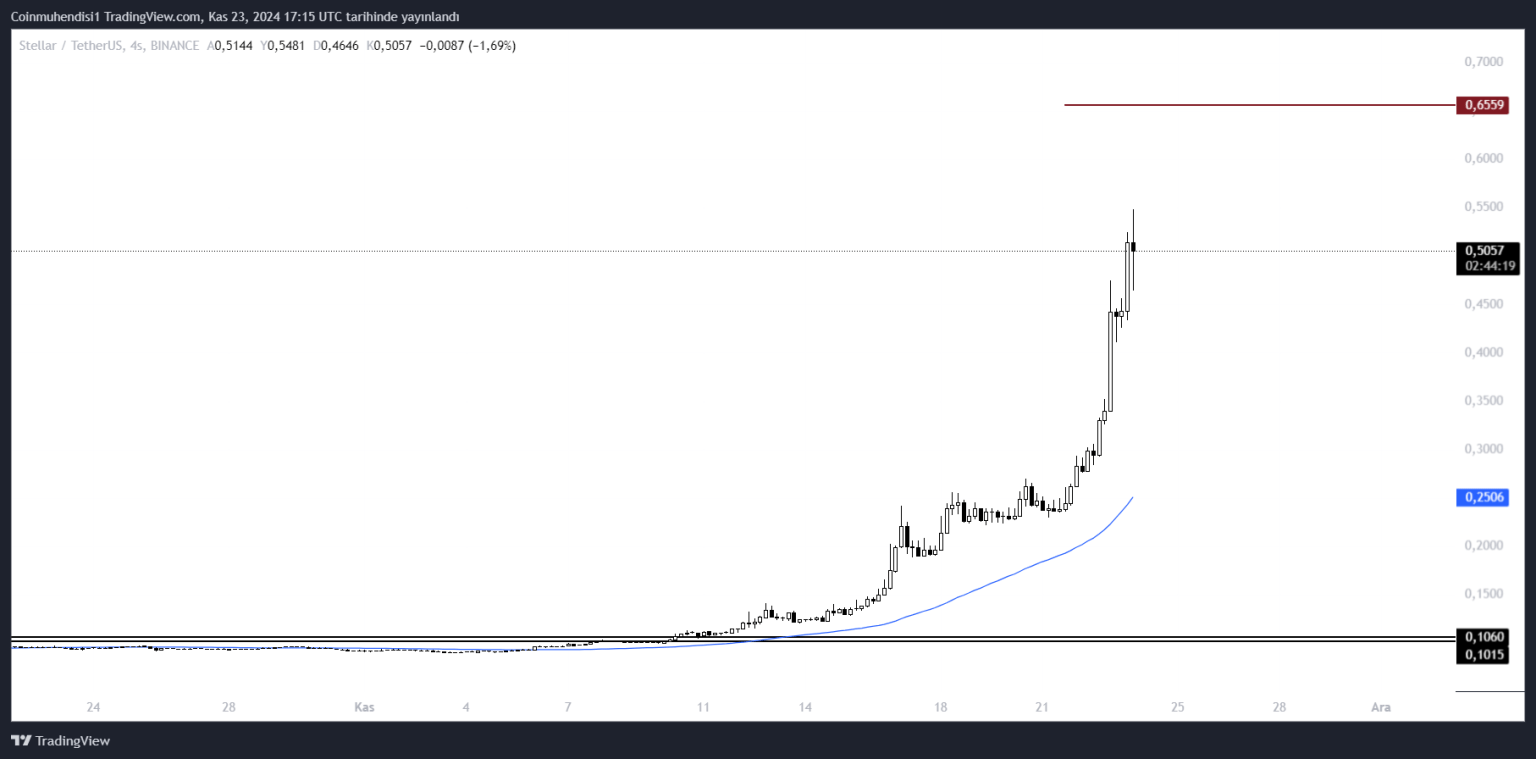Click the 0,1015 horizontal level label
This screenshot has height=759, width=1536.
click(x=1485, y=655)
